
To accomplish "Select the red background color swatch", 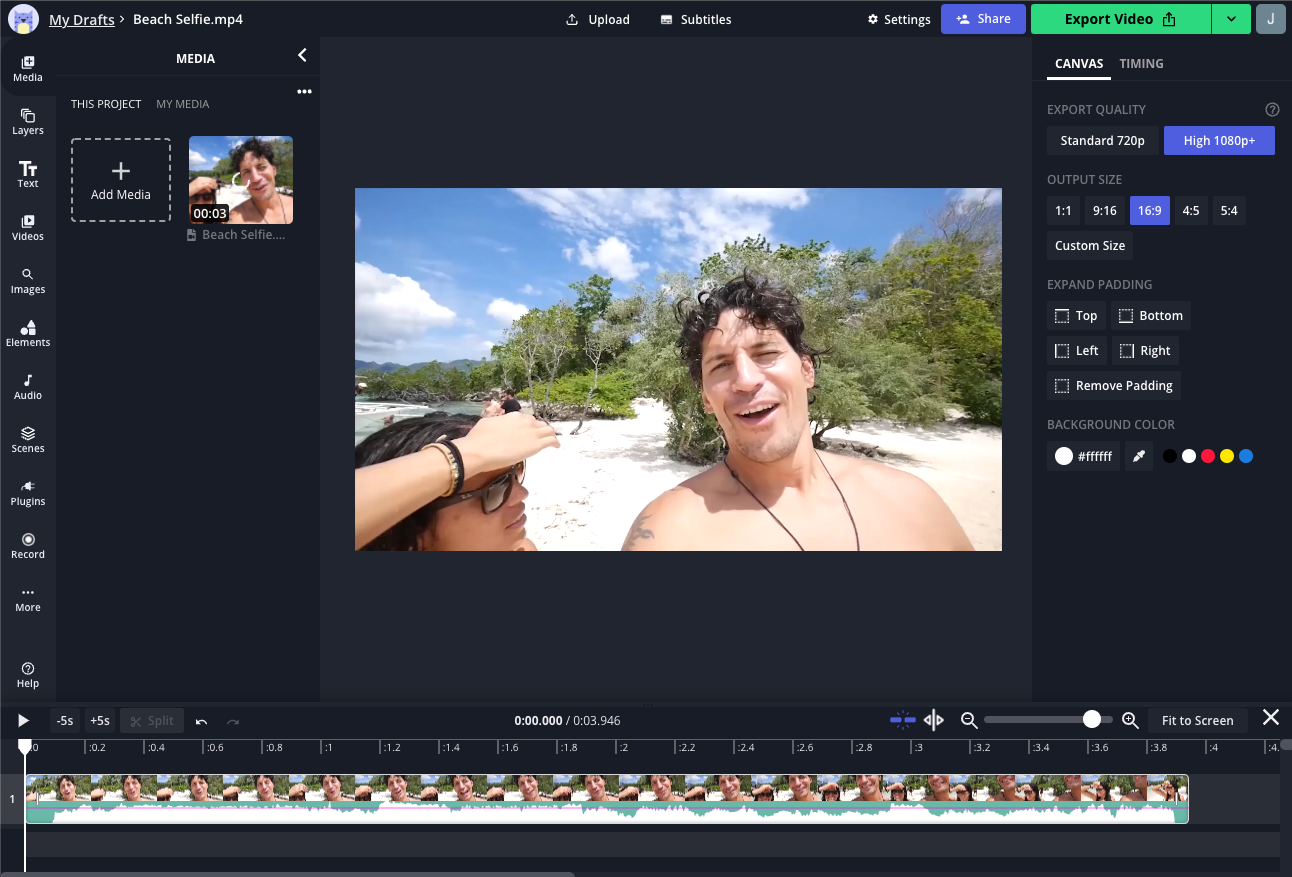I will tap(1208, 456).
